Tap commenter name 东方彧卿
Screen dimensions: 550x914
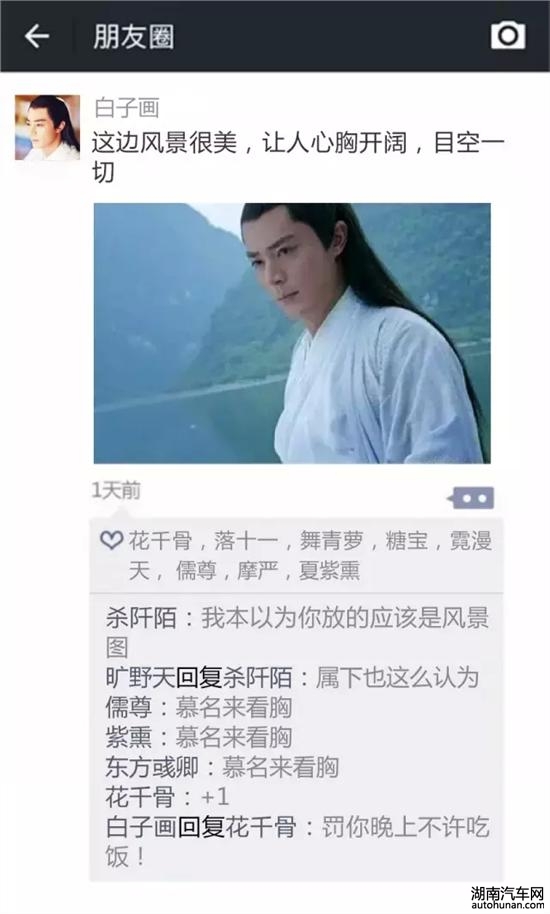coord(152,767)
